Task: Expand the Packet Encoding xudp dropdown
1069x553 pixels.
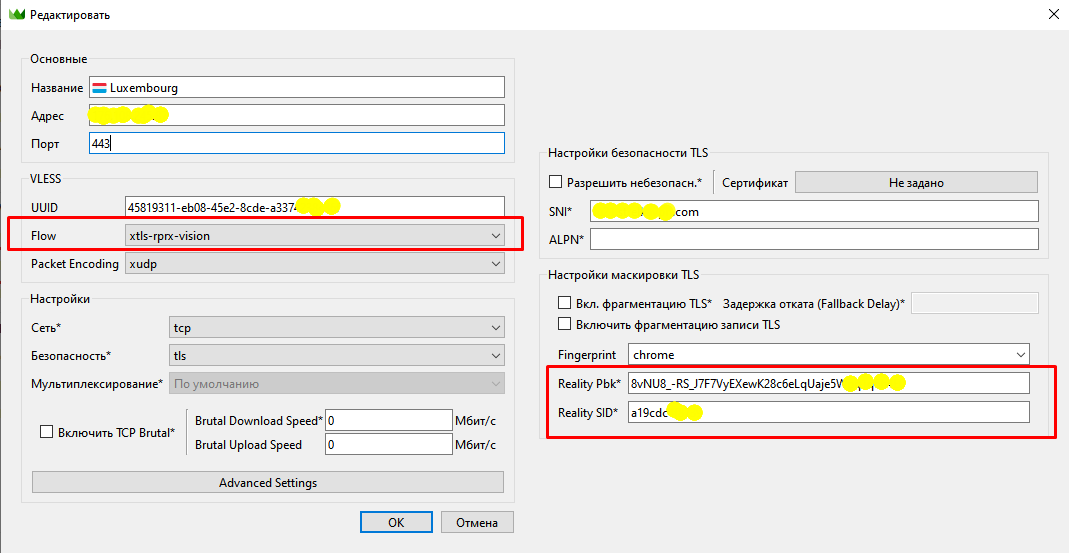Action: [x=314, y=264]
